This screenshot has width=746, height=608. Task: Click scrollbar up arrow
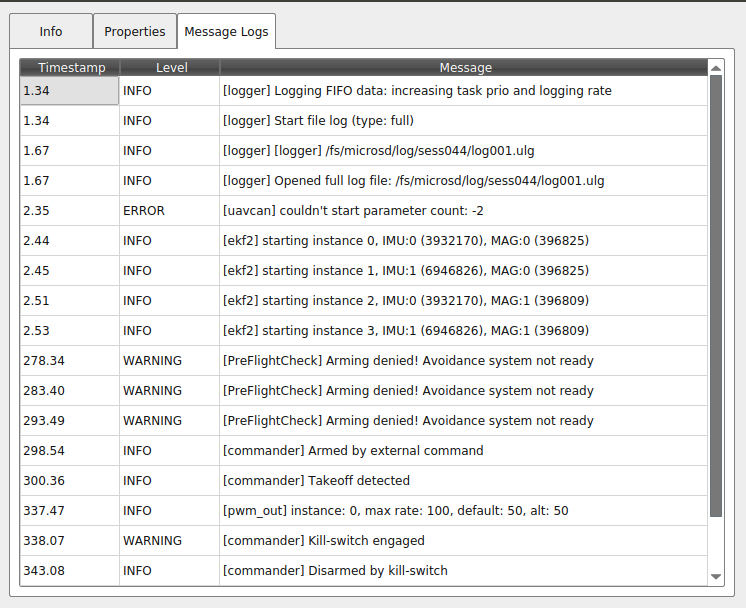(716, 68)
